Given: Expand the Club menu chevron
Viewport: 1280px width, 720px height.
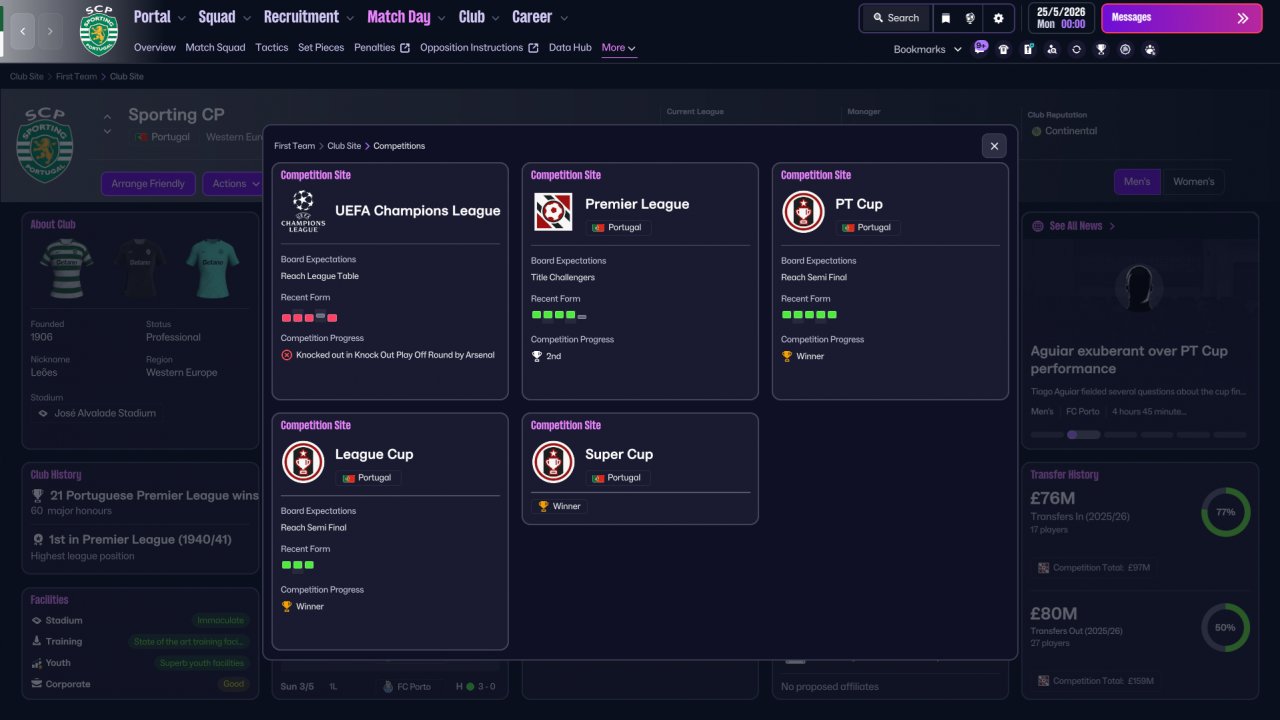Looking at the screenshot, I should (x=495, y=18).
